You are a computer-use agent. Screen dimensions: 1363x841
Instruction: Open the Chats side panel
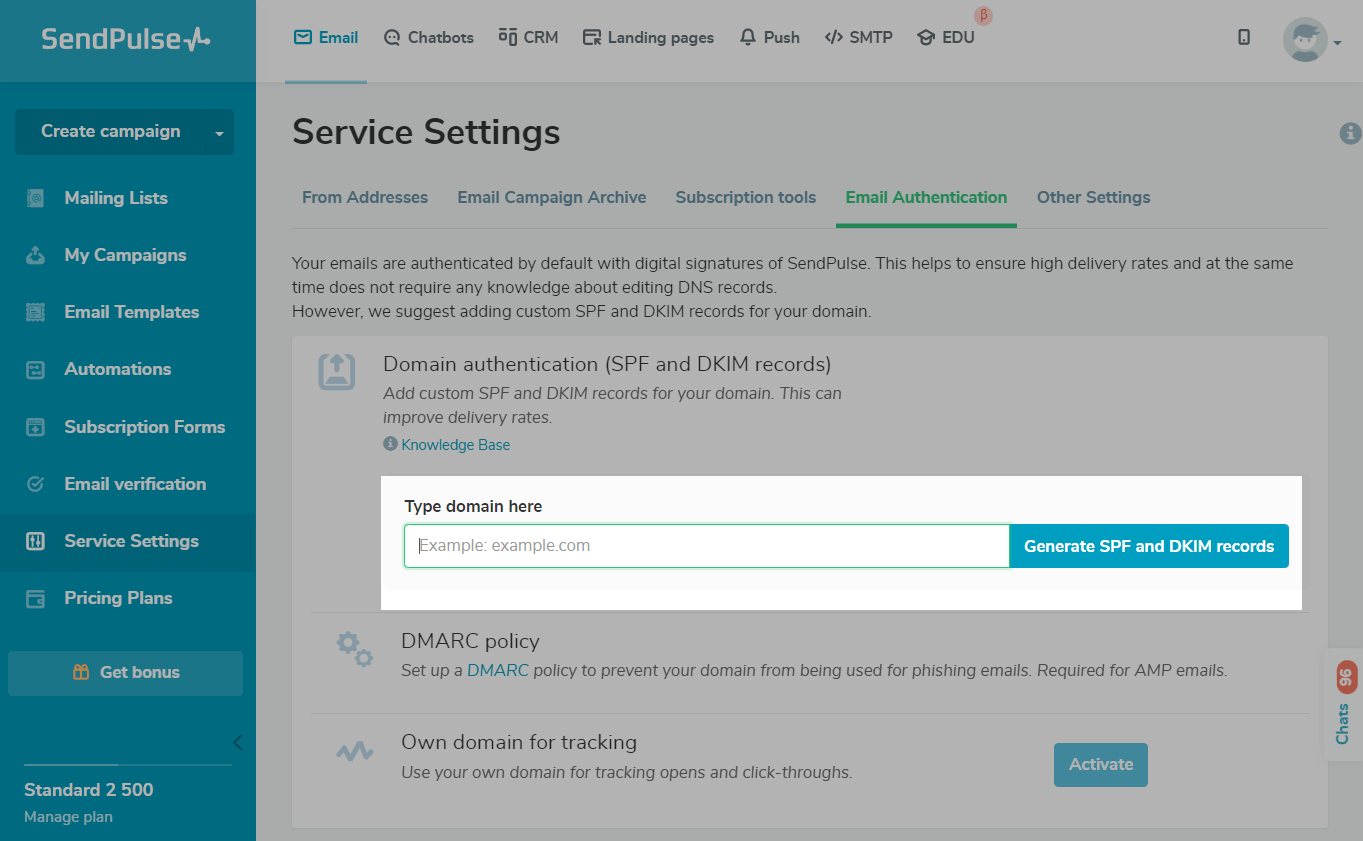pyautogui.click(x=1344, y=705)
